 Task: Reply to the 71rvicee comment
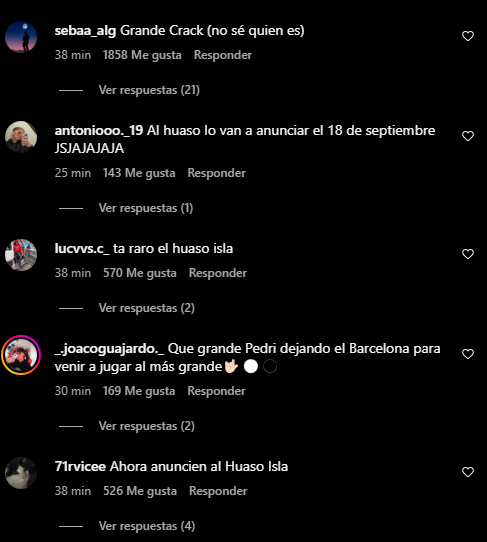(x=218, y=491)
